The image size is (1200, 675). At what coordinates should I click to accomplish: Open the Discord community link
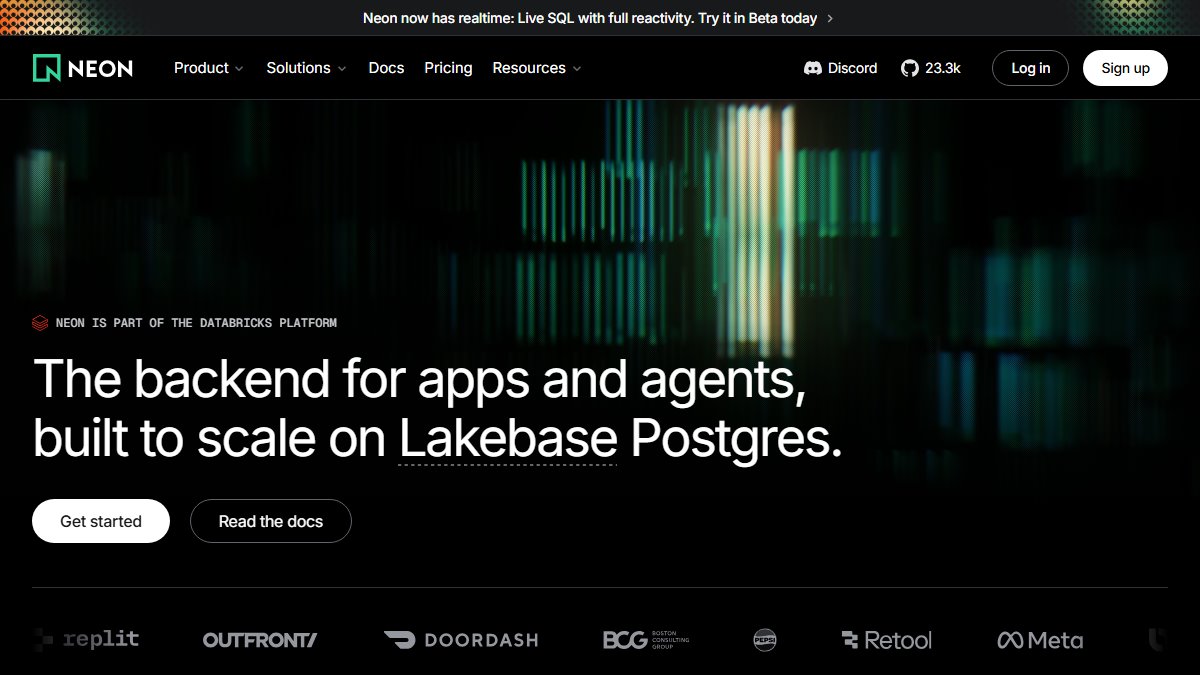[840, 68]
